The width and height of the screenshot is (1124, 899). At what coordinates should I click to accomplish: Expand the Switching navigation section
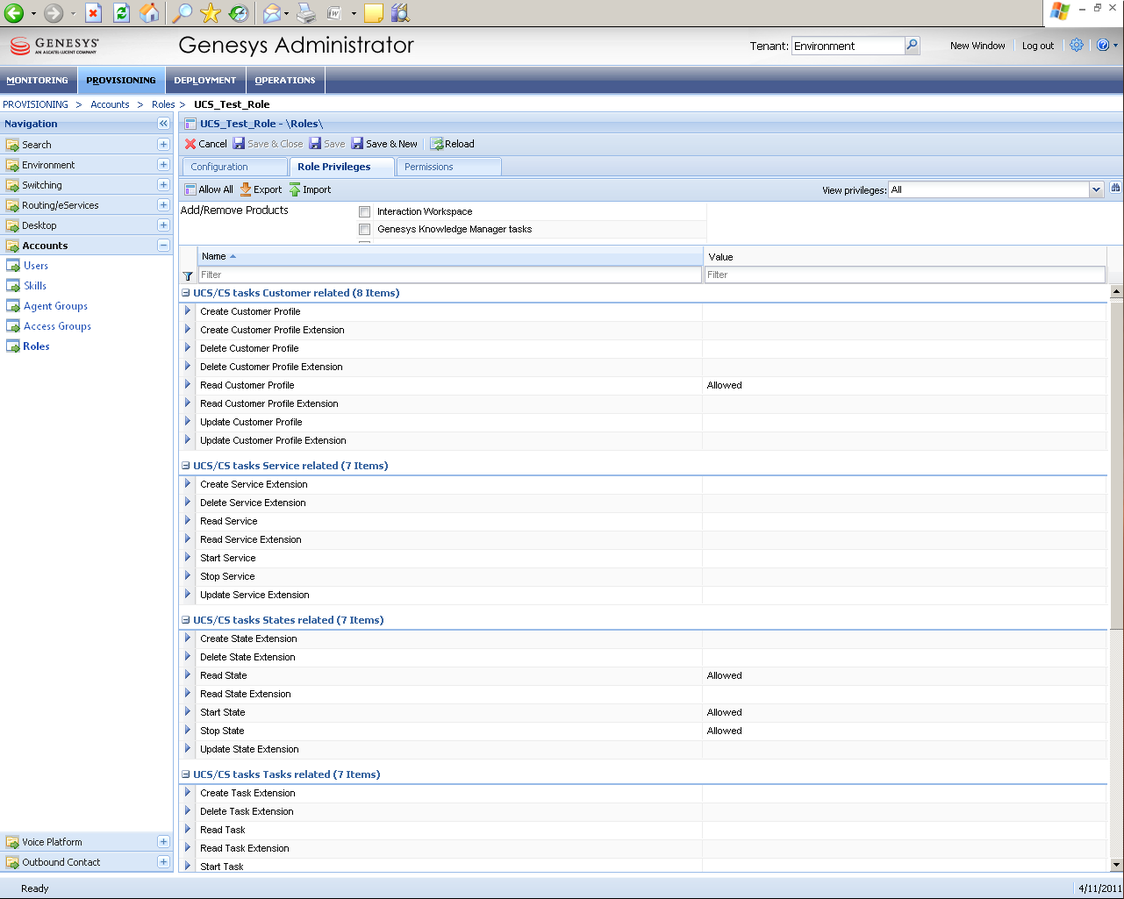click(x=163, y=184)
